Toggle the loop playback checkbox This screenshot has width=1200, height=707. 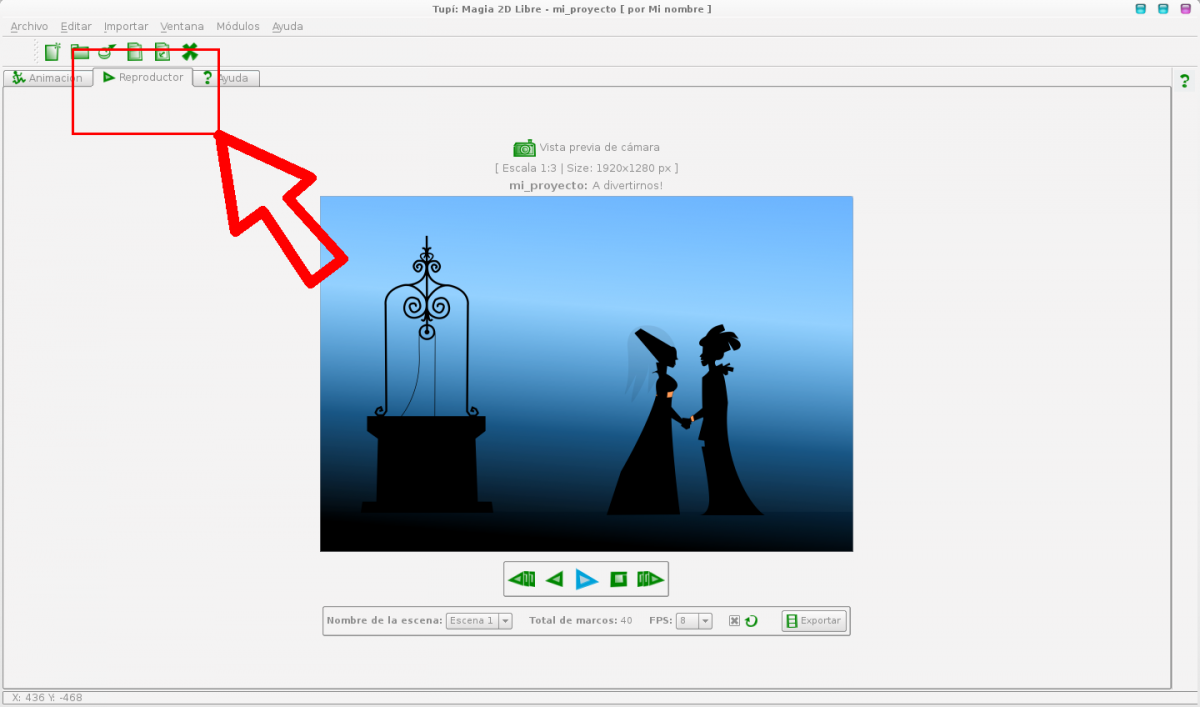click(x=734, y=621)
